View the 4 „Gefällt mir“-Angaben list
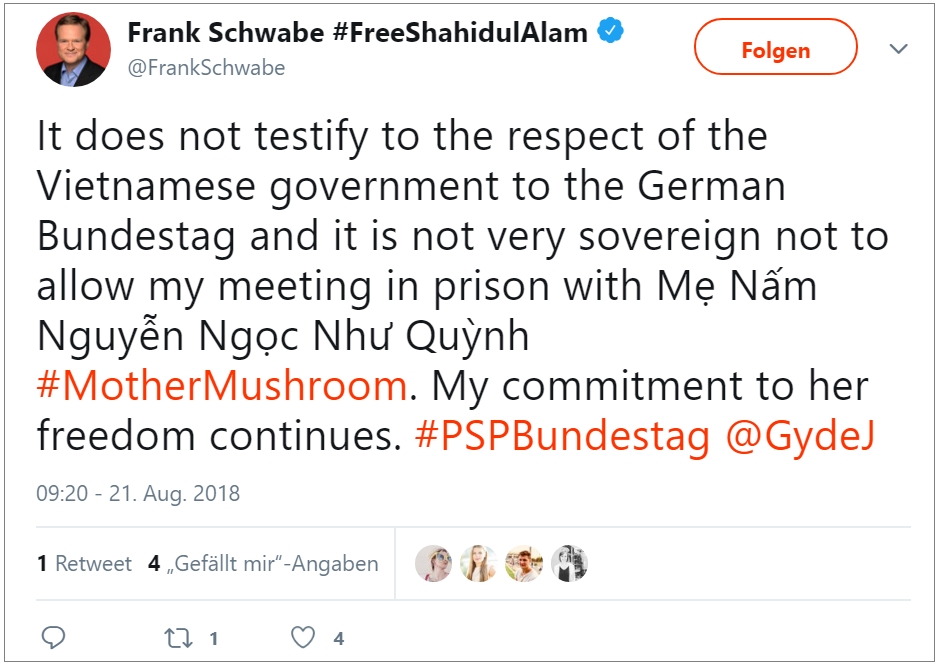Viewport: 937px width, 666px height. point(263,564)
